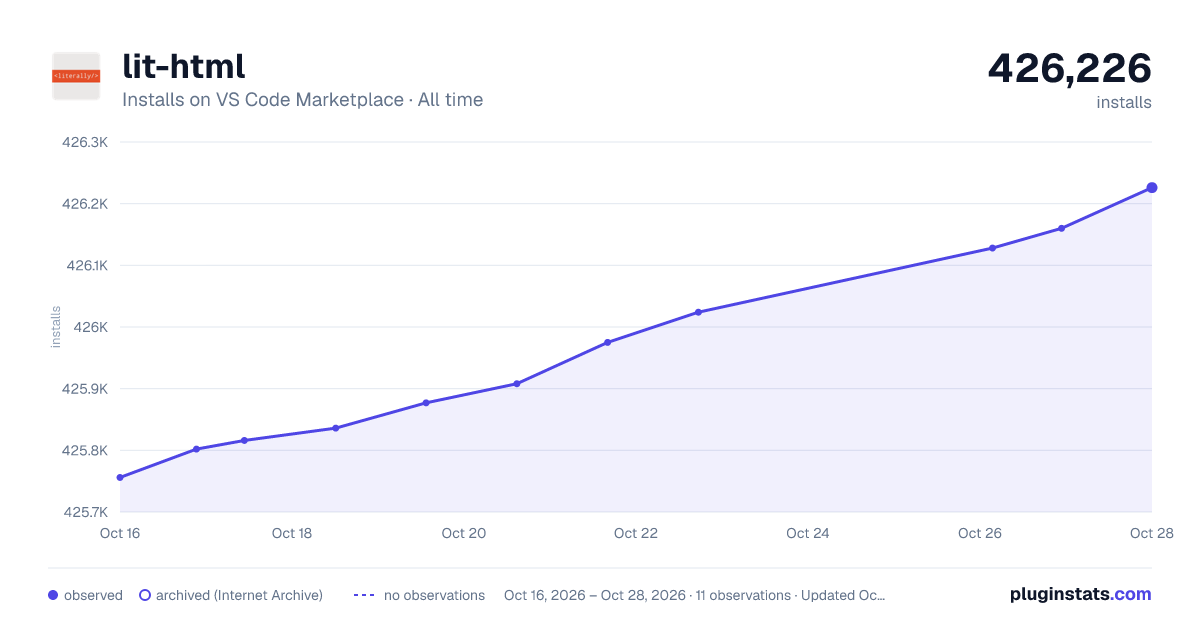The image size is (1200, 630).
Task: Click the 425.9K y-axis label
Action: click(85, 389)
